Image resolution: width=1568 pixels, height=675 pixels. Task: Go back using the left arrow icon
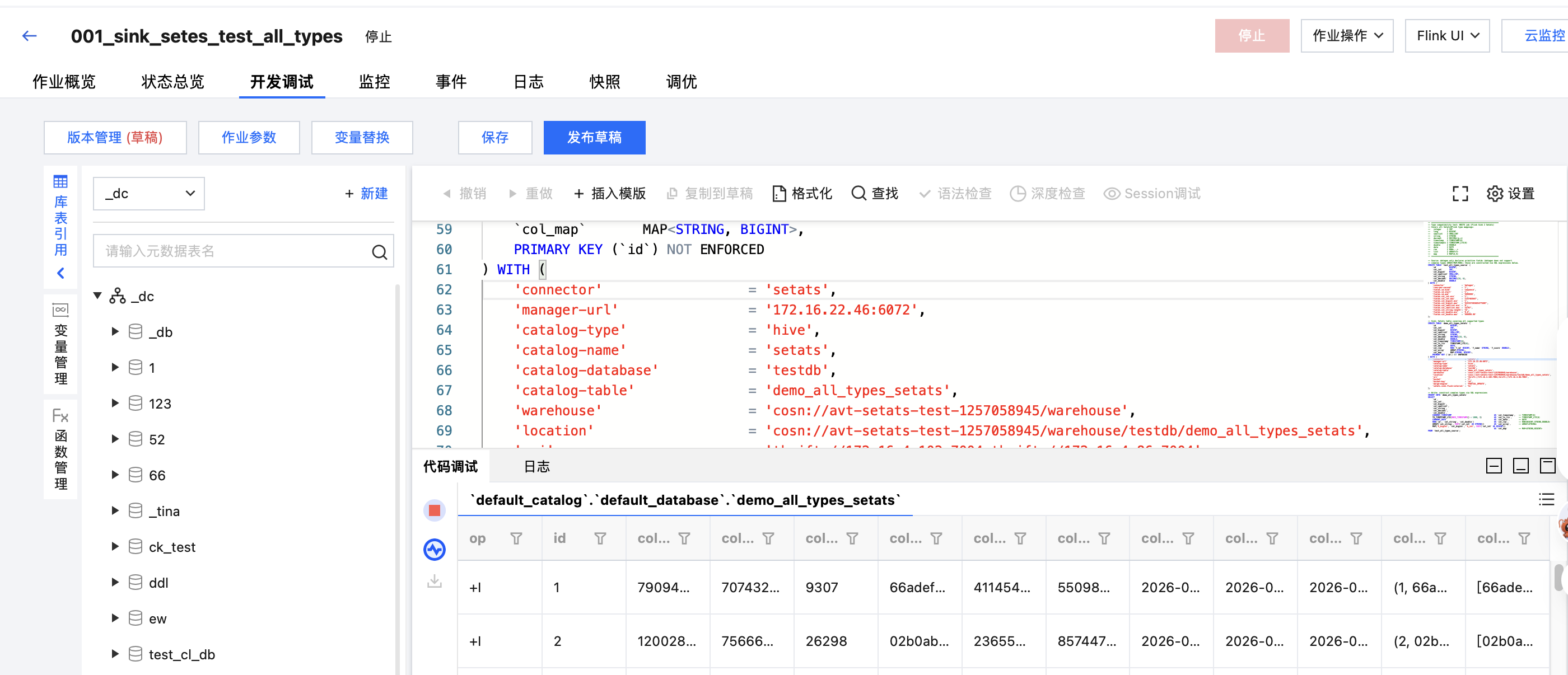(x=29, y=36)
